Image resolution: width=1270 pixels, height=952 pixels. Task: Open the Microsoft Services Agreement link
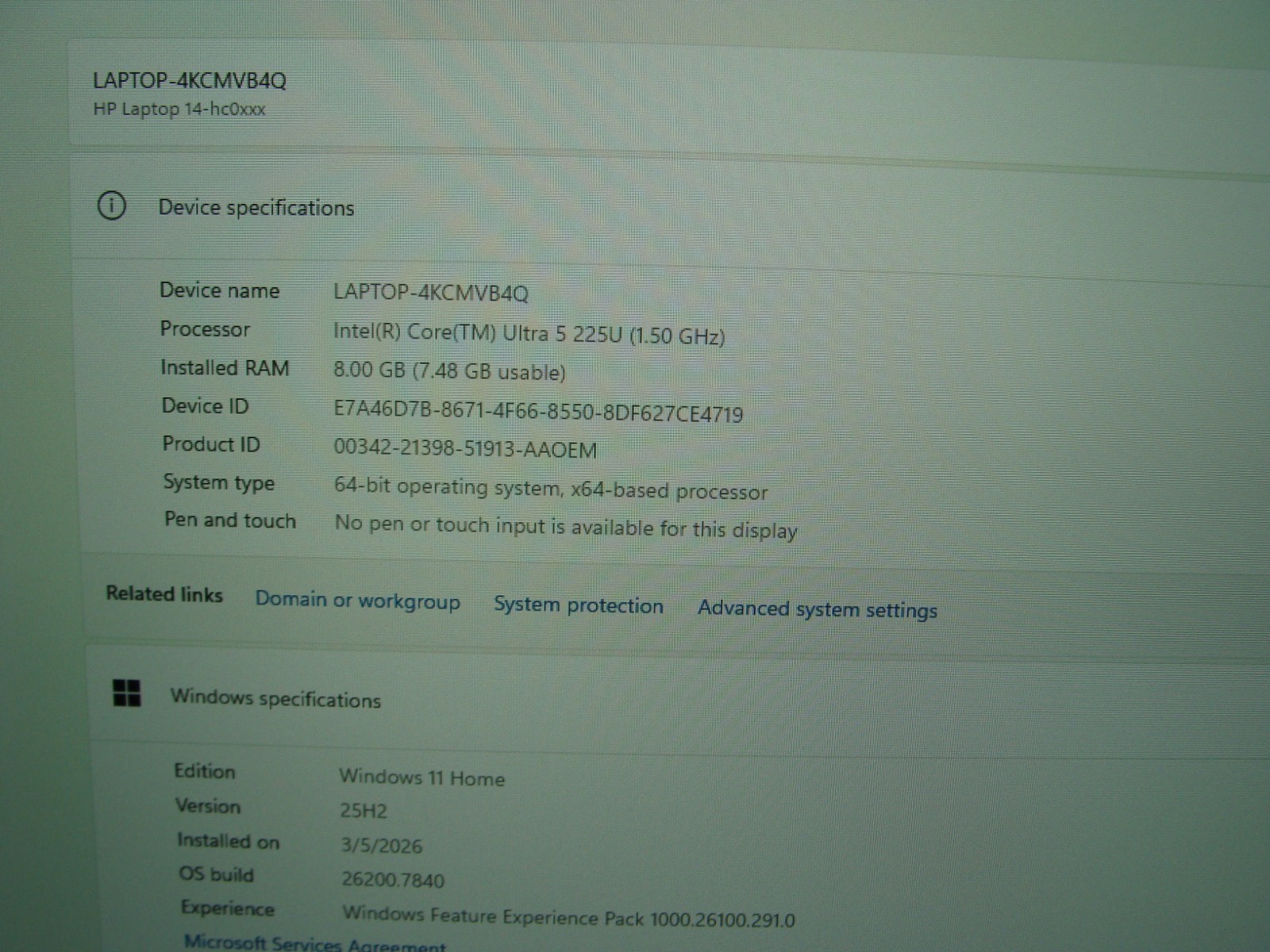[314, 943]
